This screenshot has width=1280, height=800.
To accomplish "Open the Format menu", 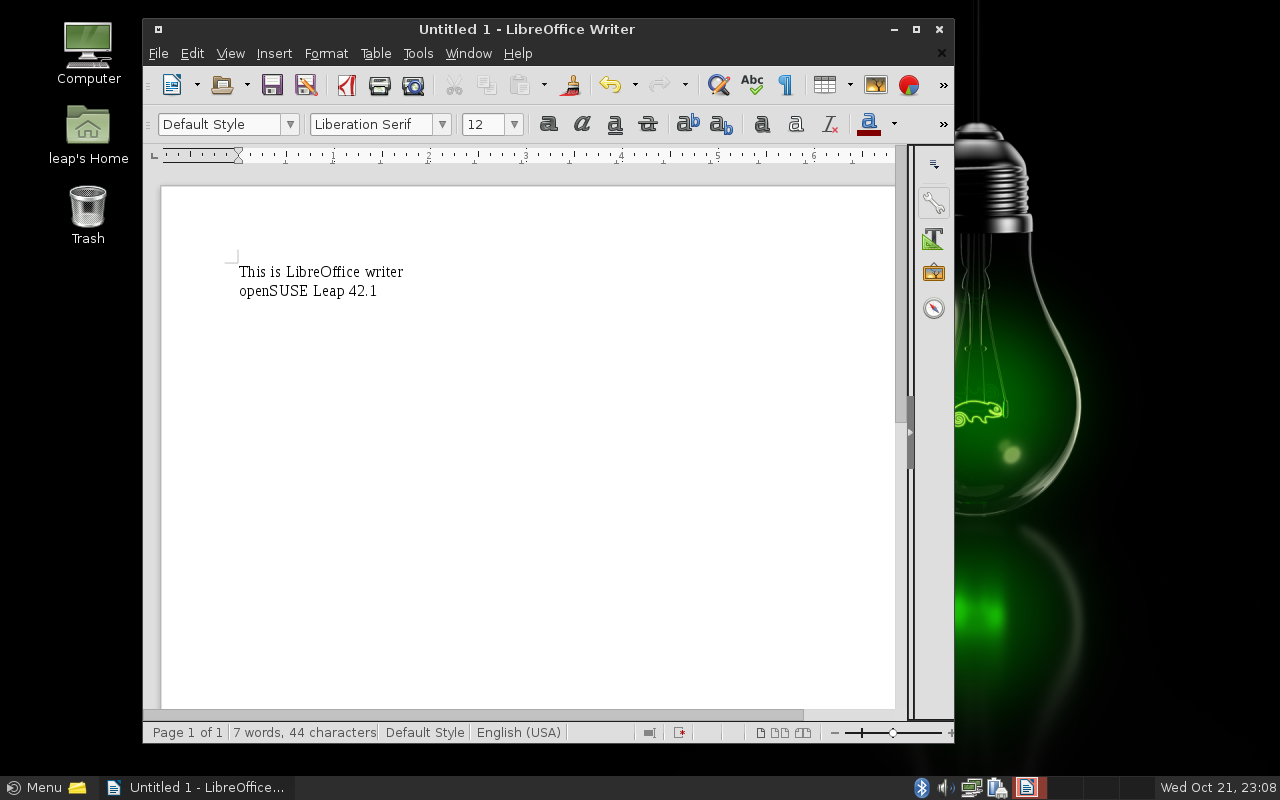I will [326, 53].
